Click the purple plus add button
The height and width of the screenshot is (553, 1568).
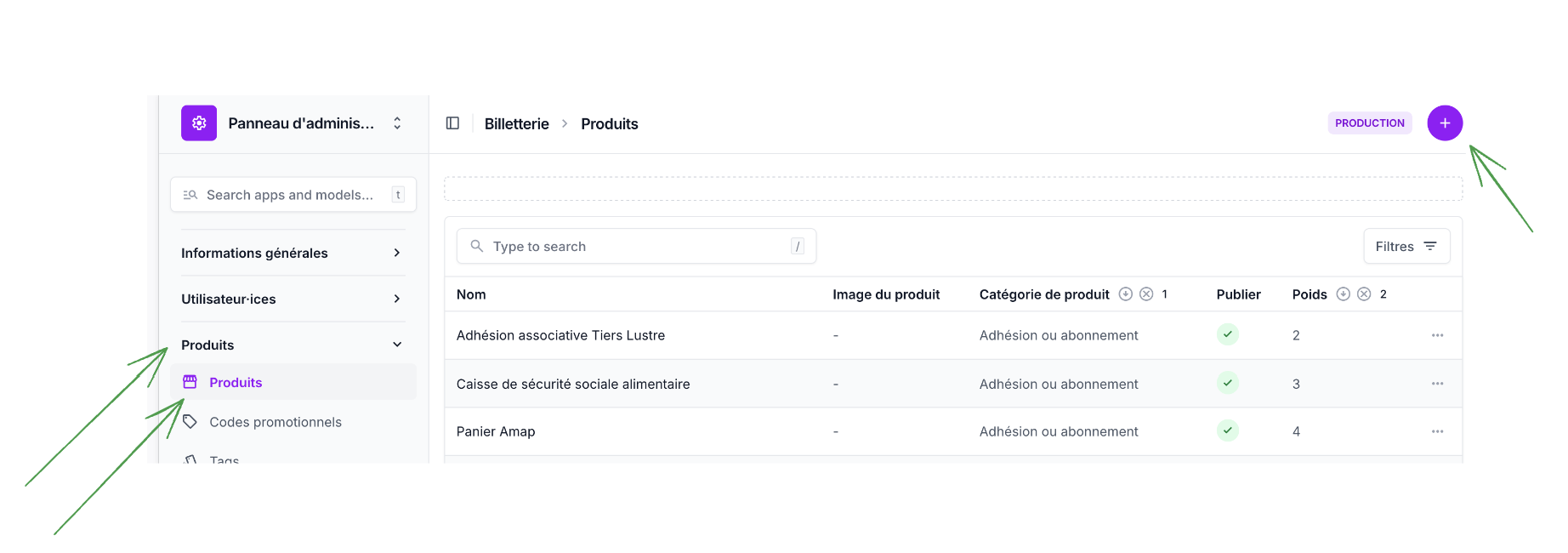point(1445,123)
